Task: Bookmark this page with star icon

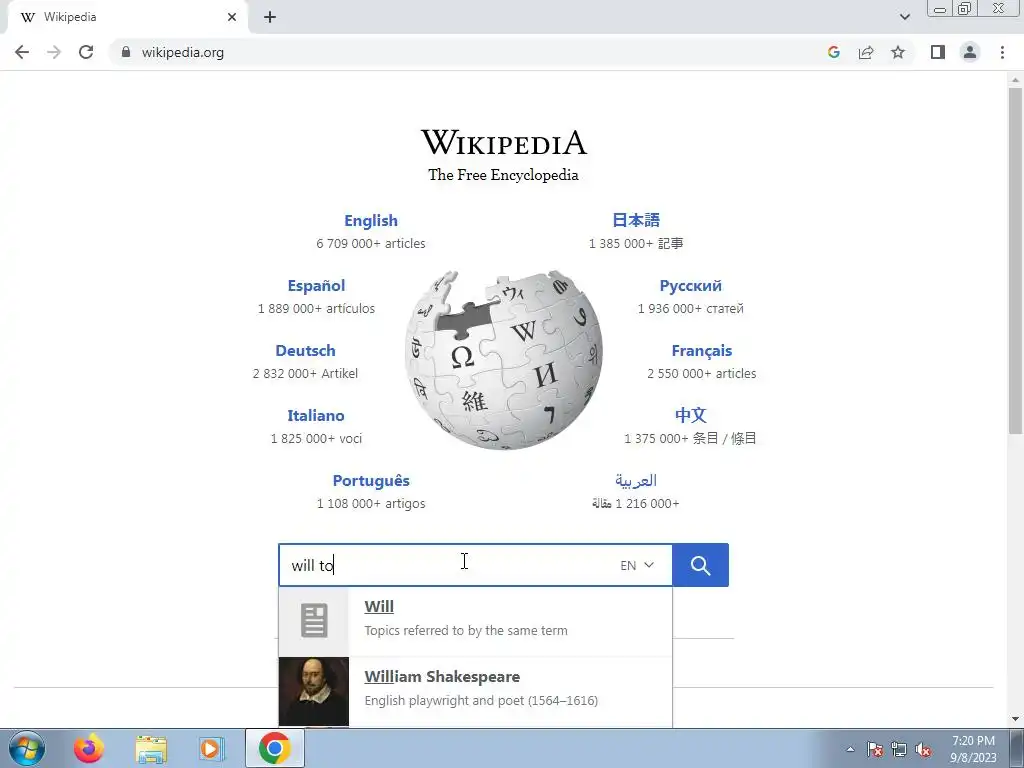Action: tap(898, 52)
